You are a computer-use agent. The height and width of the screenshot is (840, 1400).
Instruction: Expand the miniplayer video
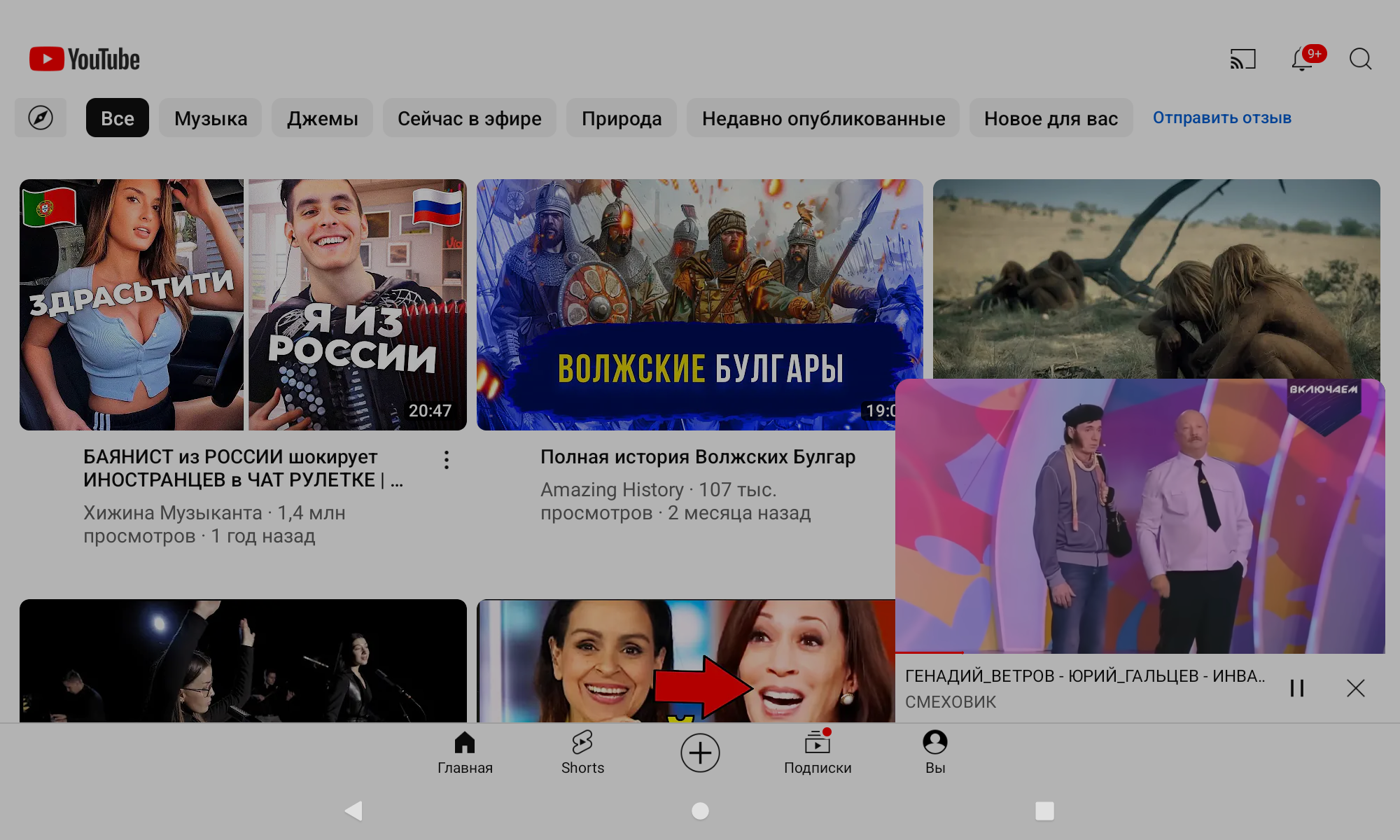click(1140, 516)
